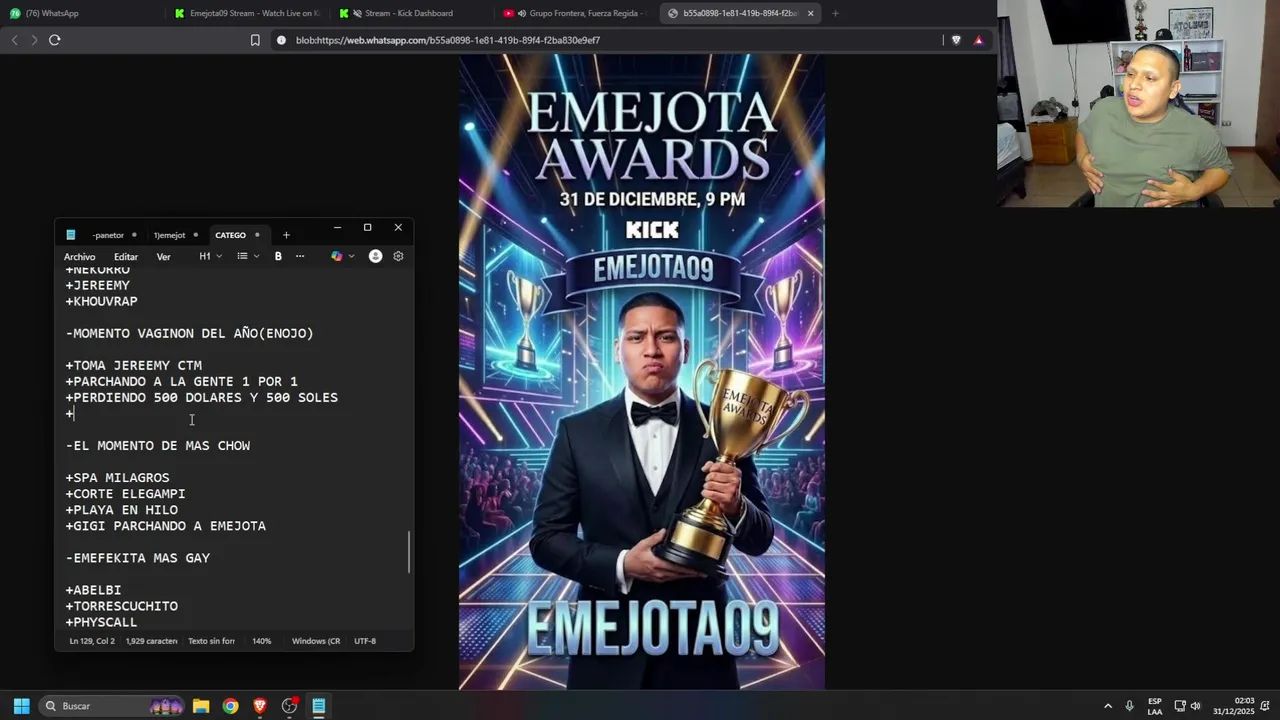The image size is (1280, 720).
Task: Expand the H1 heading dropdown
Action: pyautogui.click(x=210, y=256)
